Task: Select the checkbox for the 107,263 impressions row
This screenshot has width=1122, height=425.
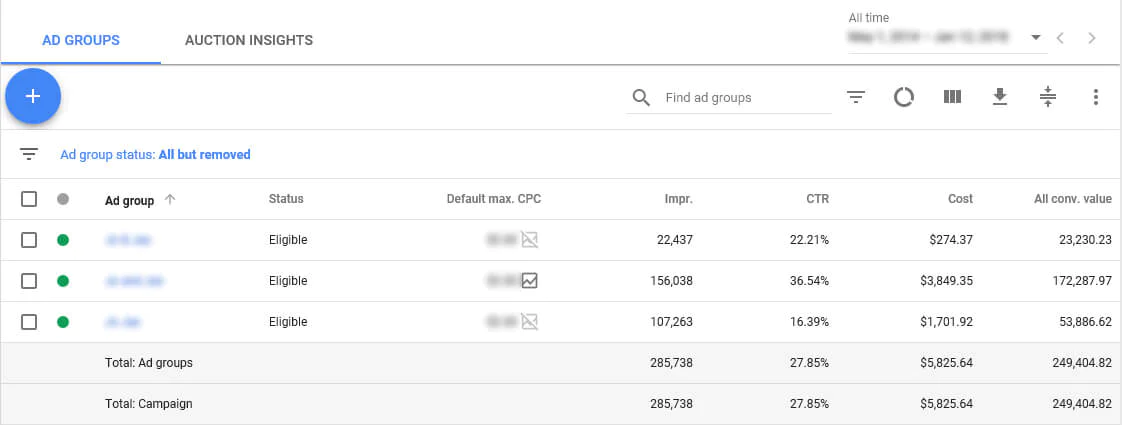Action: (29, 322)
